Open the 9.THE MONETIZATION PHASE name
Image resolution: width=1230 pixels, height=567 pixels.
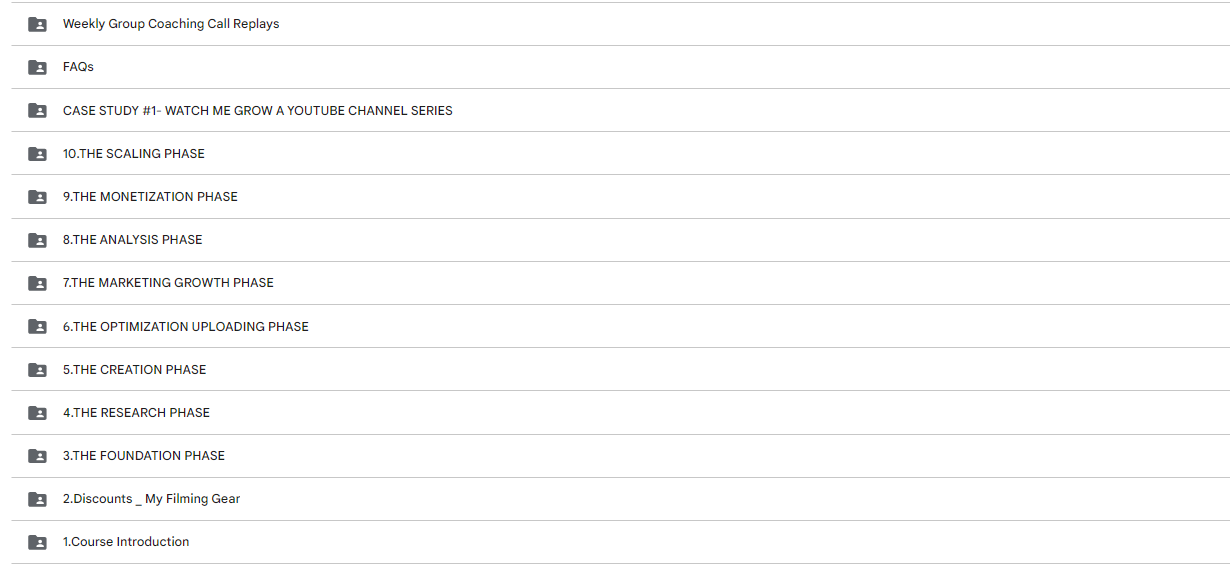(150, 197)
